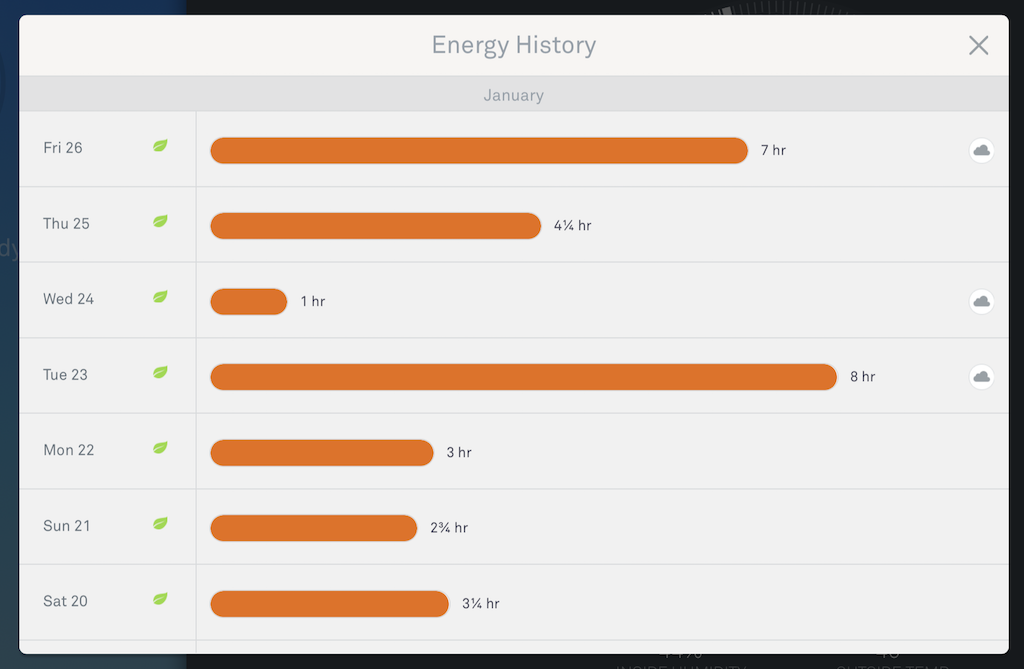Click the leaf icon next to Tue 23
The width and height of the screenshot is (1024, 669).
coord(160,372)
